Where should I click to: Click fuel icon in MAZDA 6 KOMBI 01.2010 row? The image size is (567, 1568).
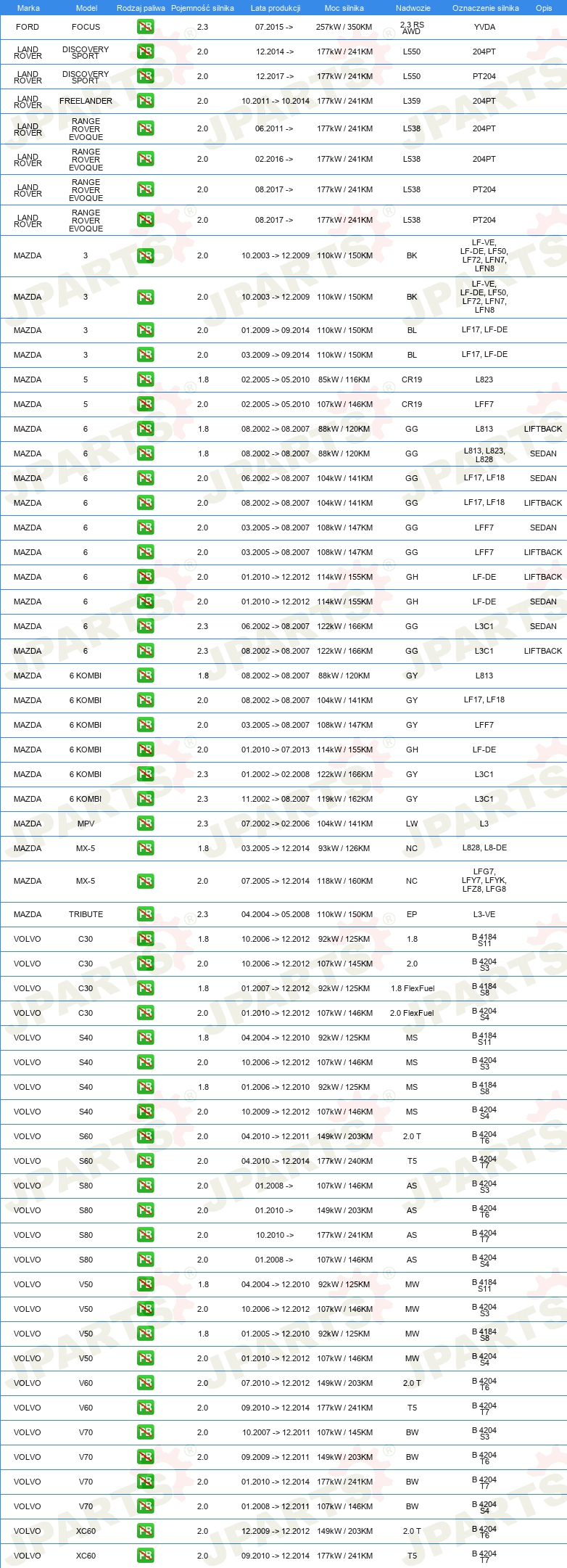(145, 750)
